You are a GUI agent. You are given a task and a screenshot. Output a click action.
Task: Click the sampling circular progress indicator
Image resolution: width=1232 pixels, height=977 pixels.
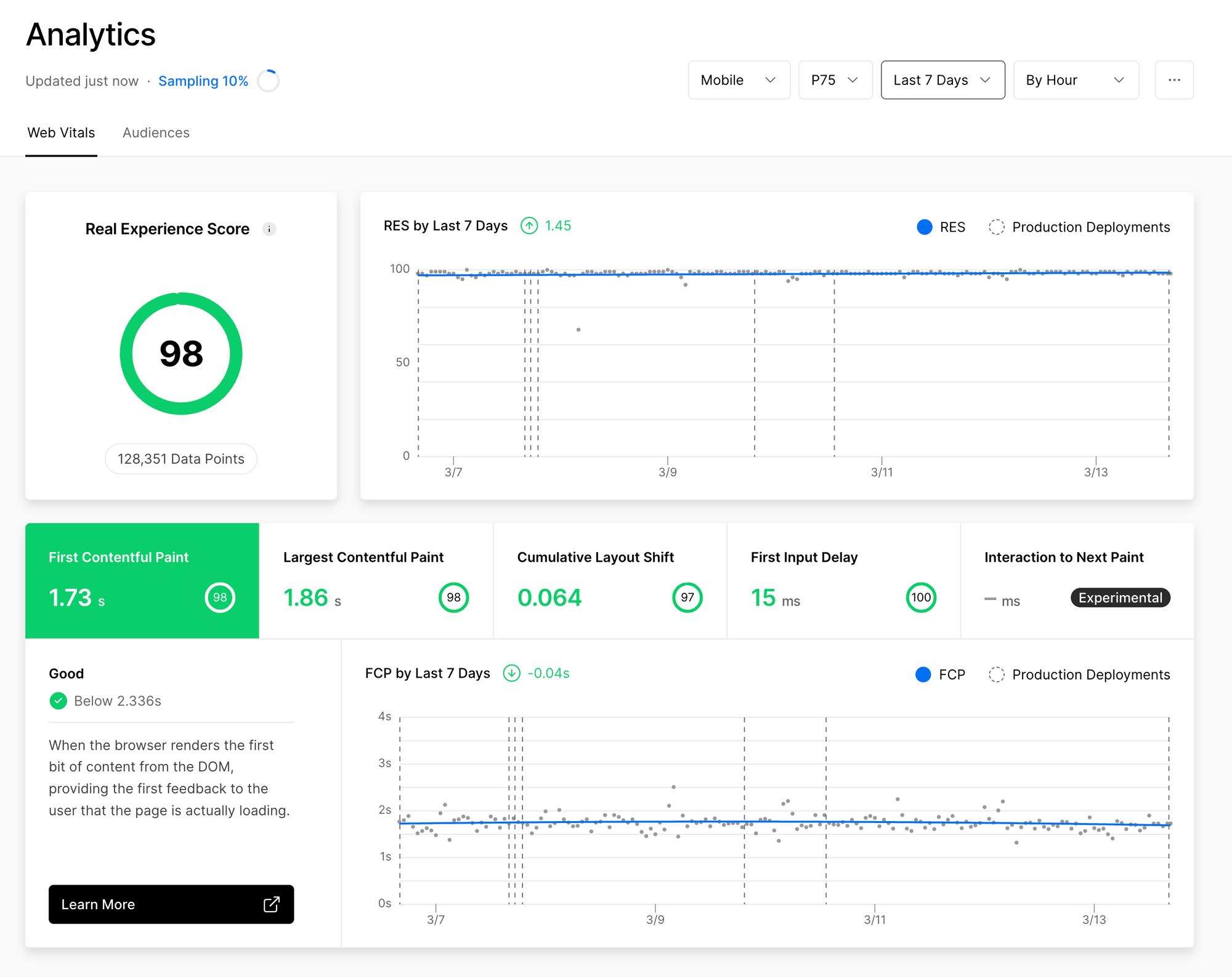269,81
